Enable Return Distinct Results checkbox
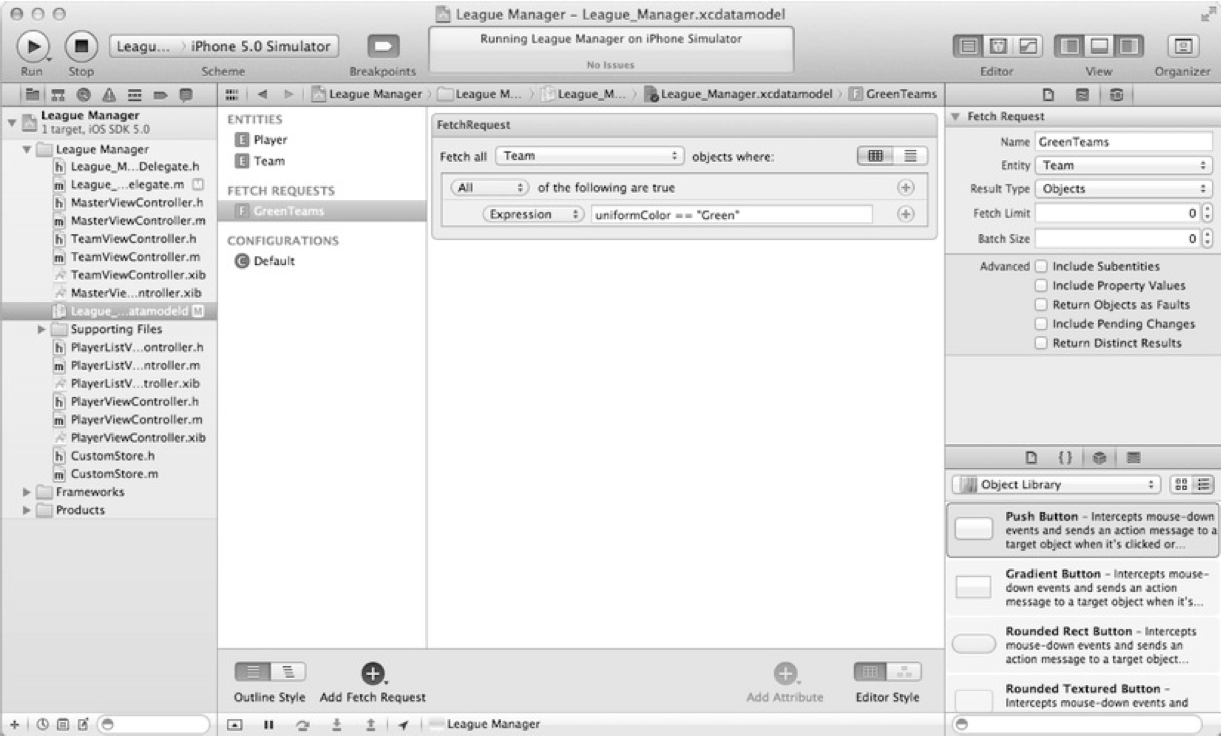Screen dimensions: 1223x736 [1041, 343]
